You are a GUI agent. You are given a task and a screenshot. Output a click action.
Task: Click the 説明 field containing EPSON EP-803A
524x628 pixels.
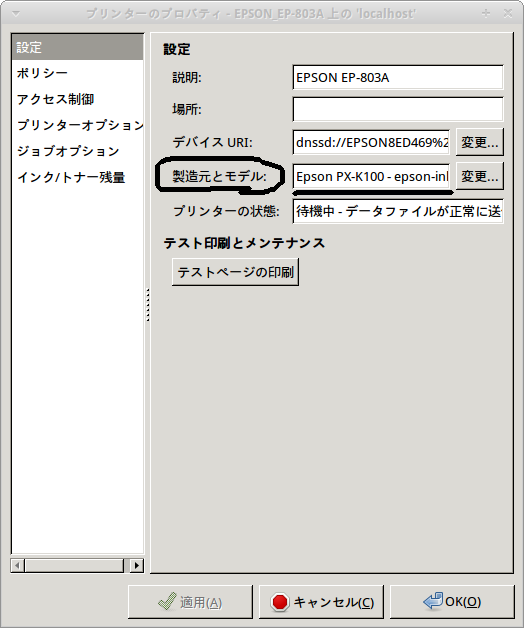pyautogui.click(x=398, y=77)
